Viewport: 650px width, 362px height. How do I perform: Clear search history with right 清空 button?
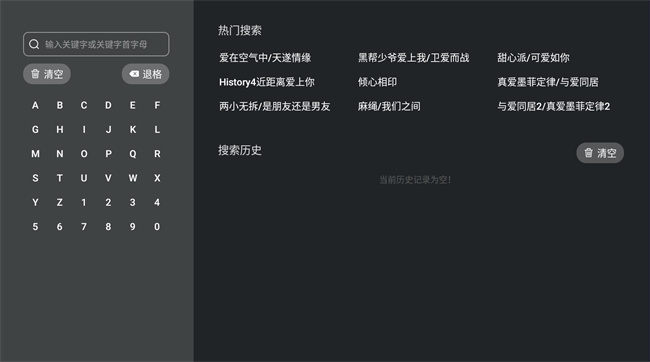tap(600, 153)
